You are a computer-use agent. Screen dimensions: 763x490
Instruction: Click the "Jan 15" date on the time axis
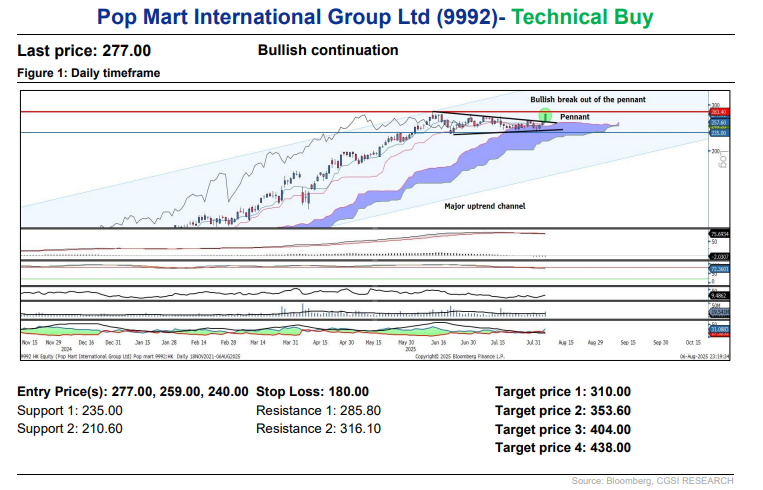pyautogui.click(x=143, y=343)
